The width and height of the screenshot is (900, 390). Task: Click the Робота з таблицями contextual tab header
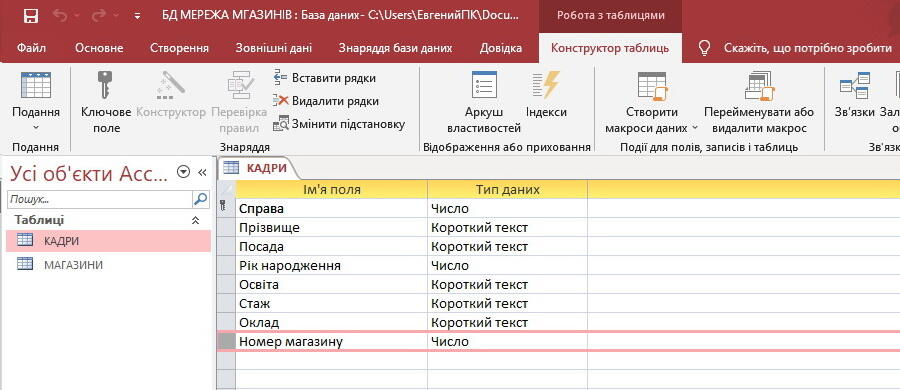610,16
